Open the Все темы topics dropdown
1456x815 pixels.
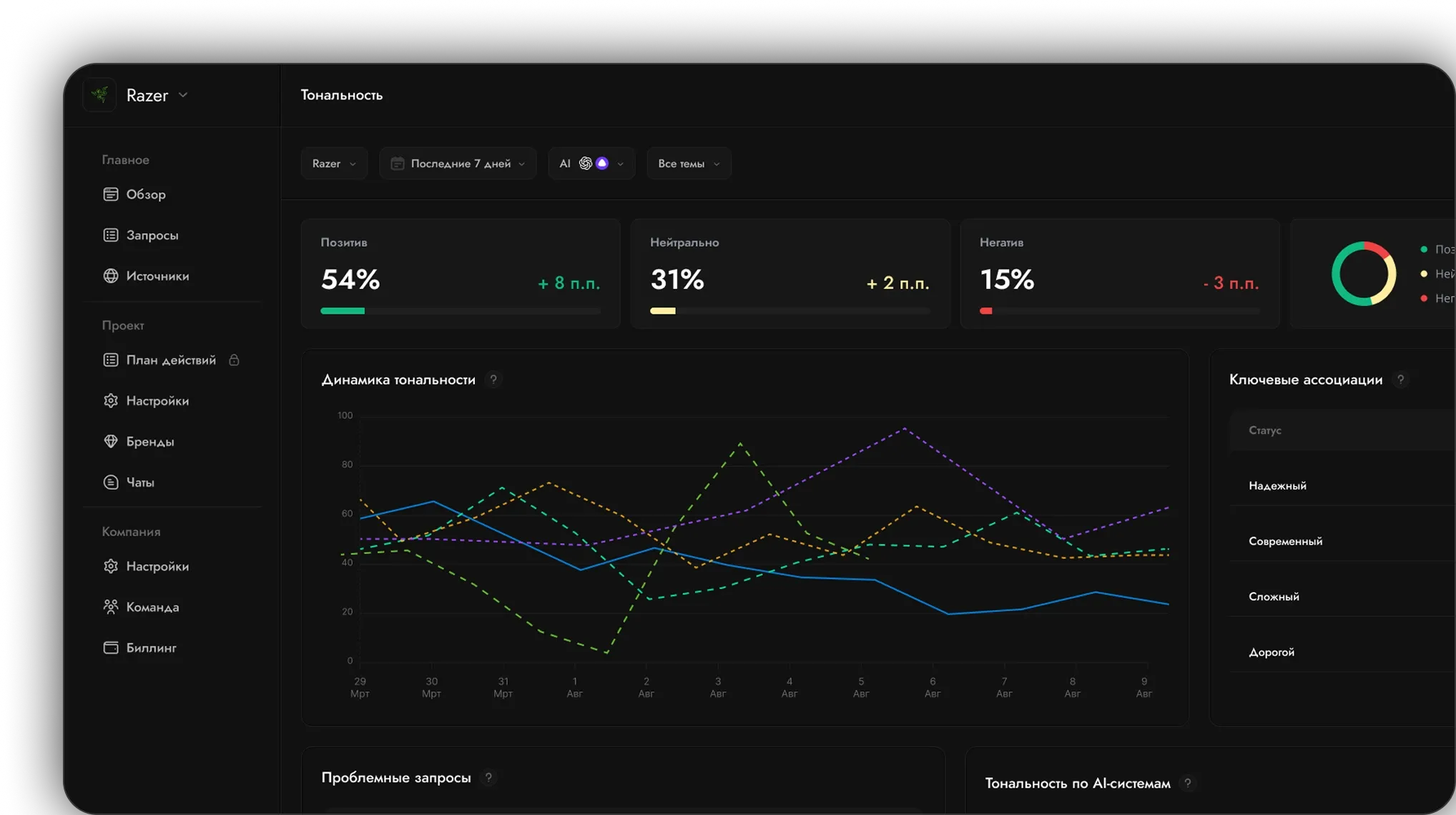pyautogui.click(x=689, y=164)
